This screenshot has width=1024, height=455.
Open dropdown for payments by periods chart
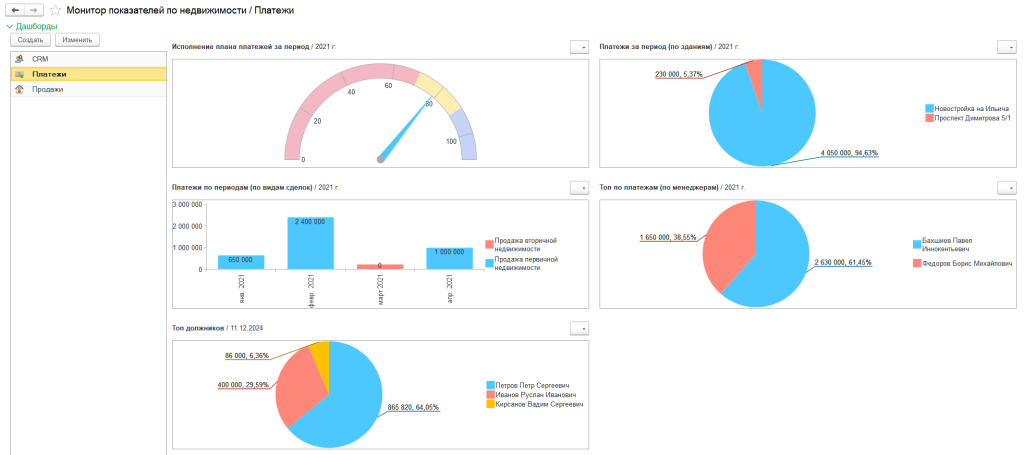click(x=578, y=187)
